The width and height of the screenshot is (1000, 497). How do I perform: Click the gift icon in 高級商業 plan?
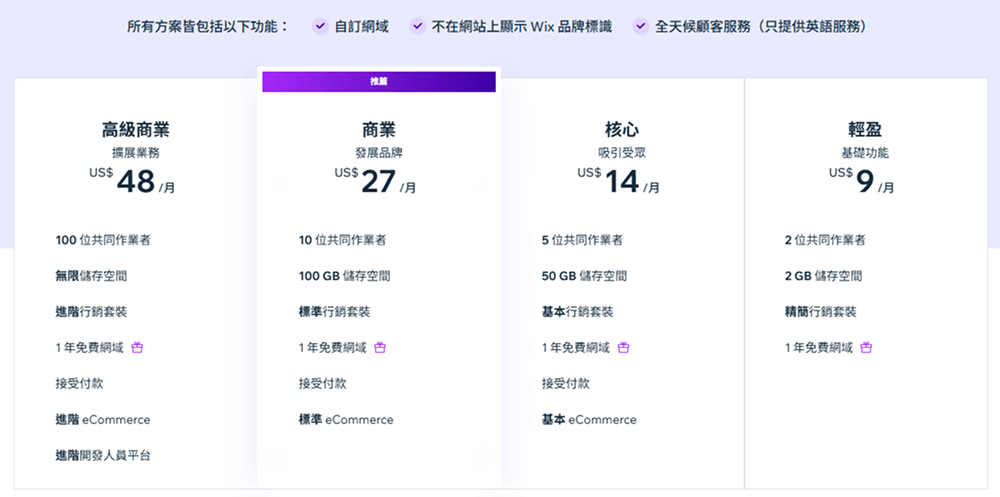137,348
